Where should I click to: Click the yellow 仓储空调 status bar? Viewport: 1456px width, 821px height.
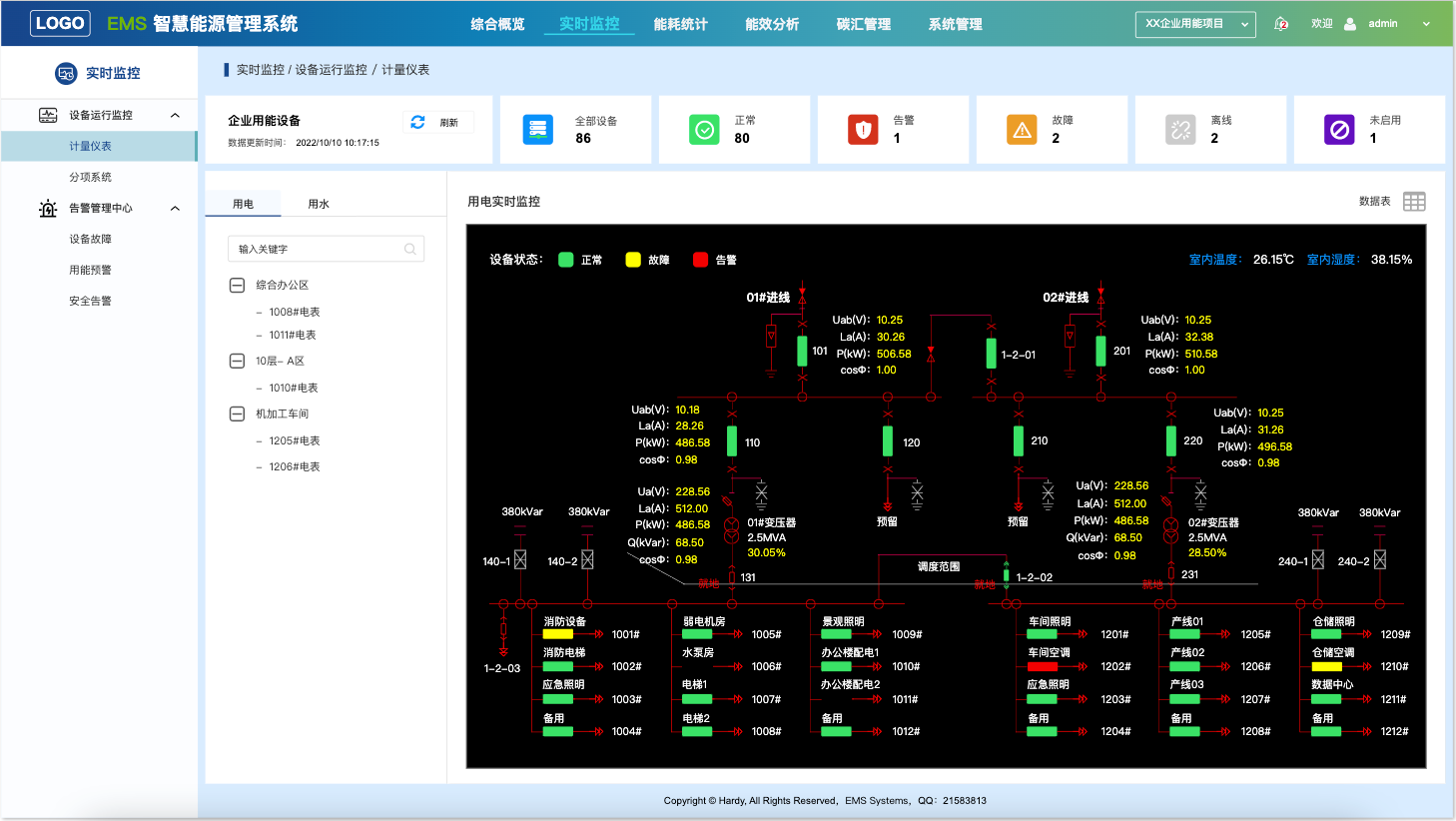(x=1326, y=666)
